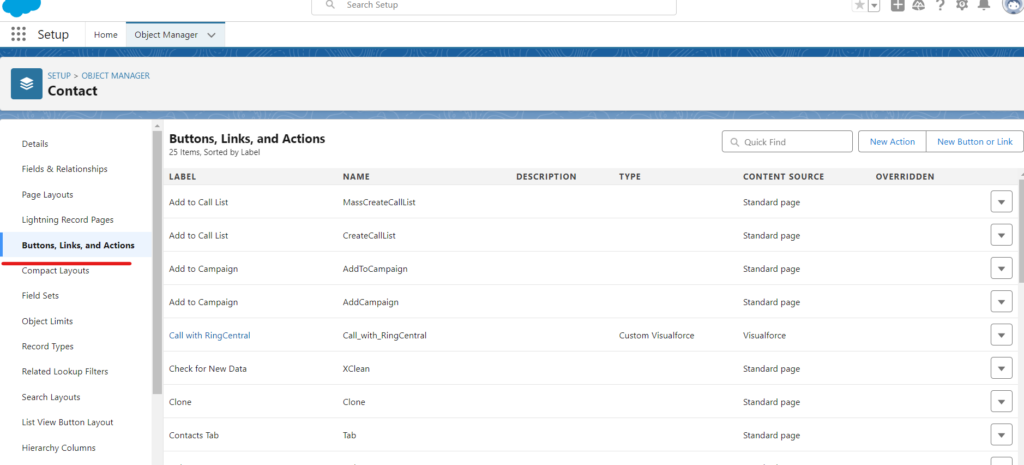Open row menu for MassCreateCallList
The image size is (1024, 465).
pos(1001,202)
